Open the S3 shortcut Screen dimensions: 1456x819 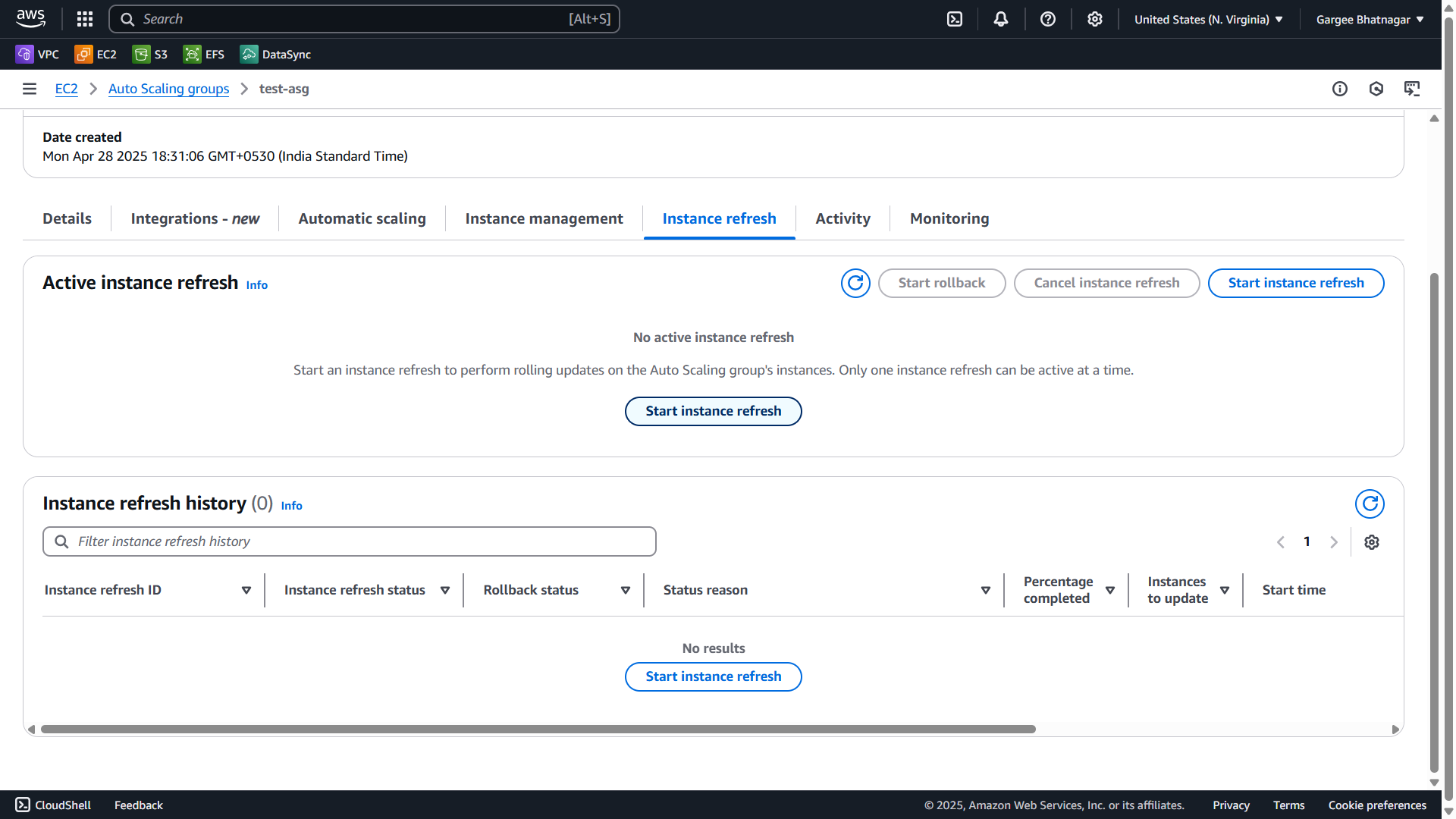[x=149, y=54]
